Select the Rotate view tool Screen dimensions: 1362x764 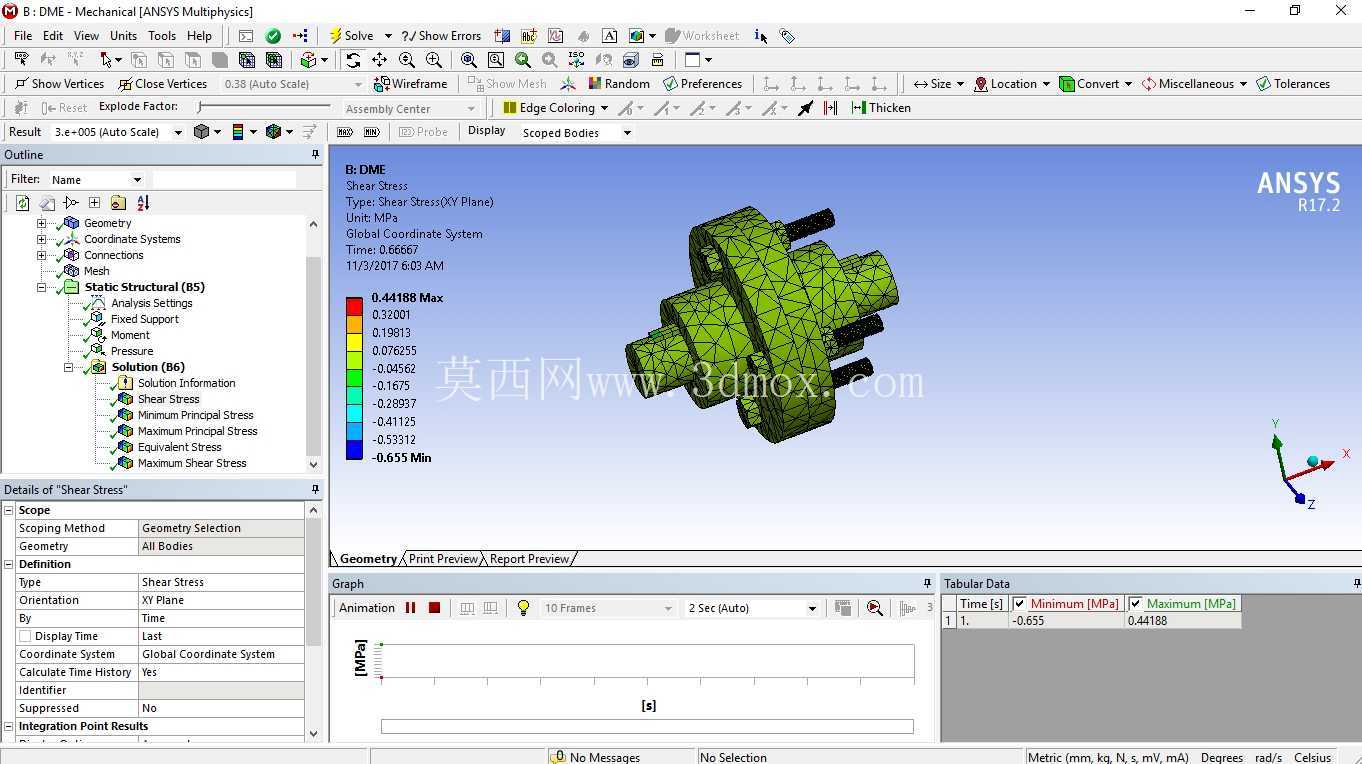tap(353, 60)
